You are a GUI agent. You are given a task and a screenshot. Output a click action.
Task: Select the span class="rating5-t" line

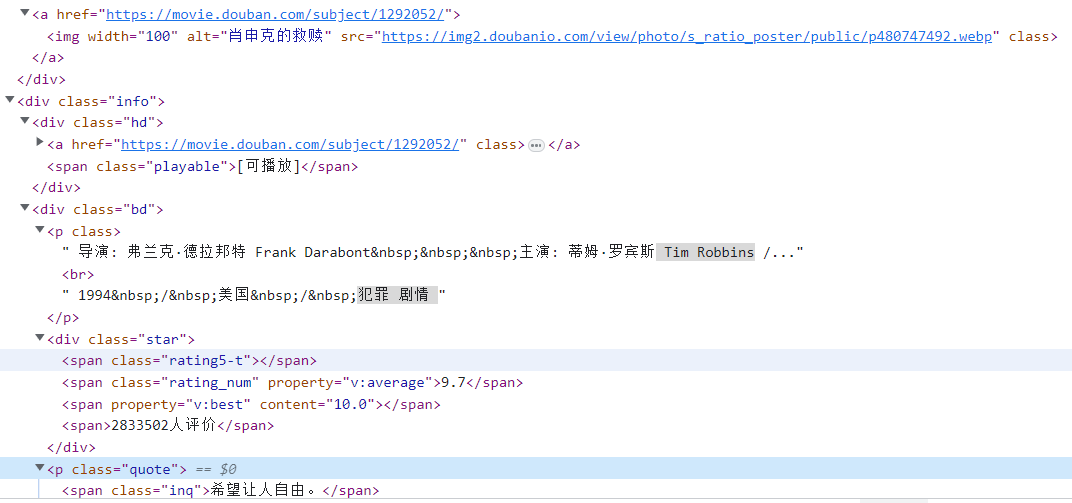pos(189,360)
